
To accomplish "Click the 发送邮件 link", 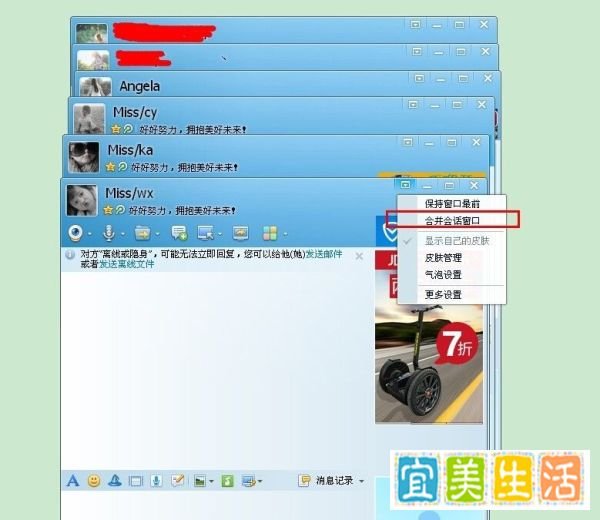I will [324, 254].
